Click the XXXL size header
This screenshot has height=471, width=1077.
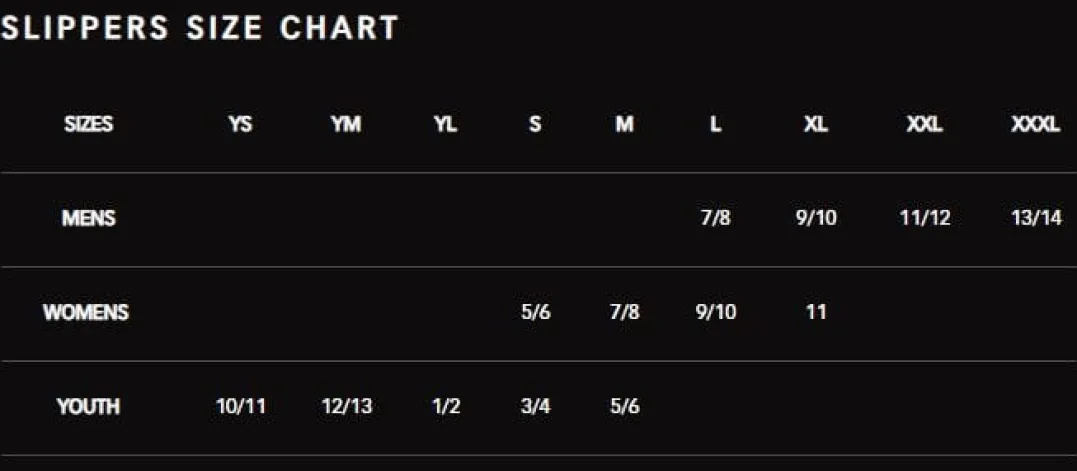click(1036, 124)
